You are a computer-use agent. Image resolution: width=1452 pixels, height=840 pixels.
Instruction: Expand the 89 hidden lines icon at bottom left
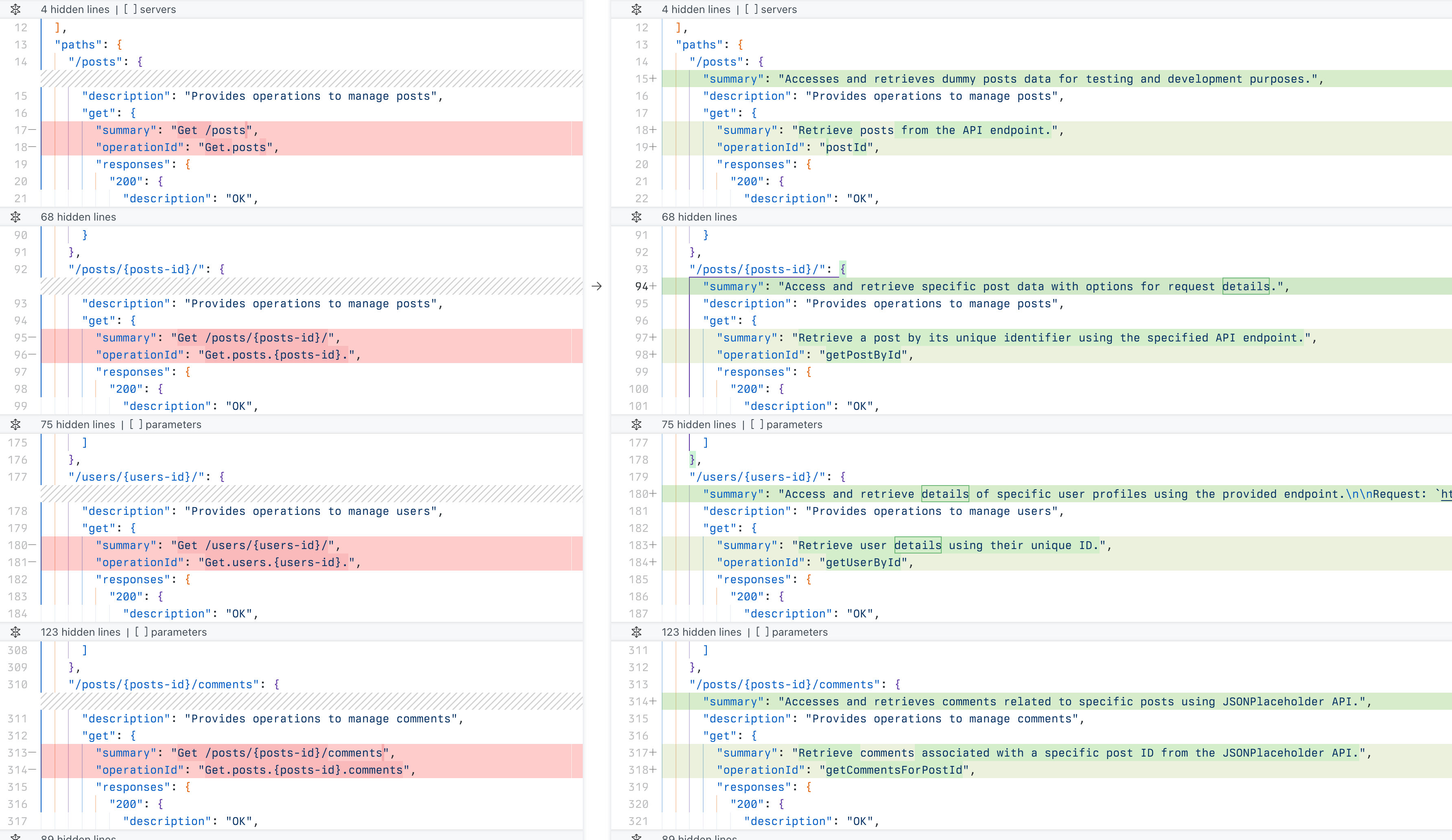[16, 837]
